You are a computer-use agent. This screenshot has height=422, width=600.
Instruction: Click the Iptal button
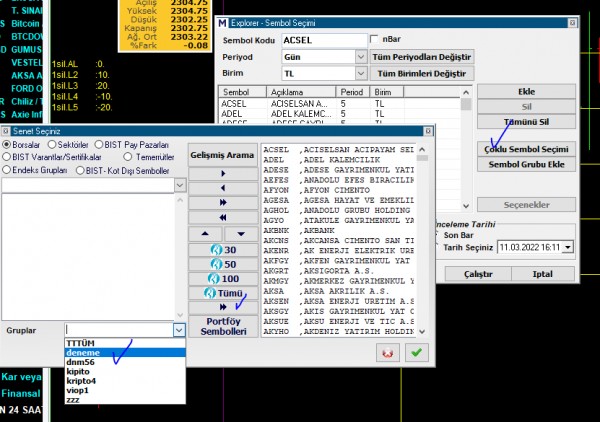[x=543, y=274]
